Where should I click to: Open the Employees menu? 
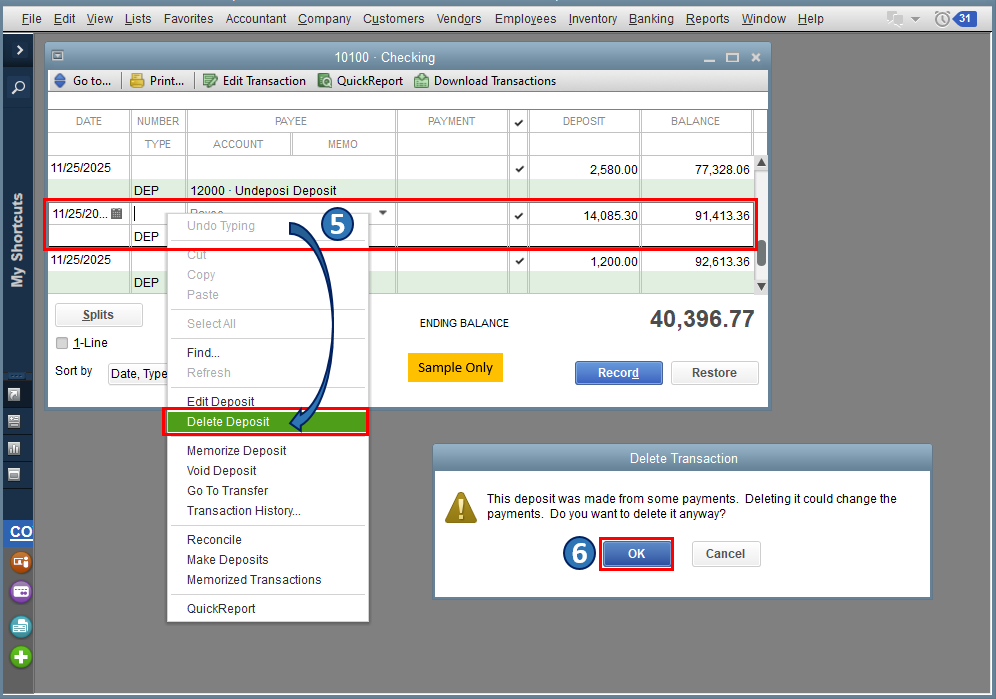(525, 19)
